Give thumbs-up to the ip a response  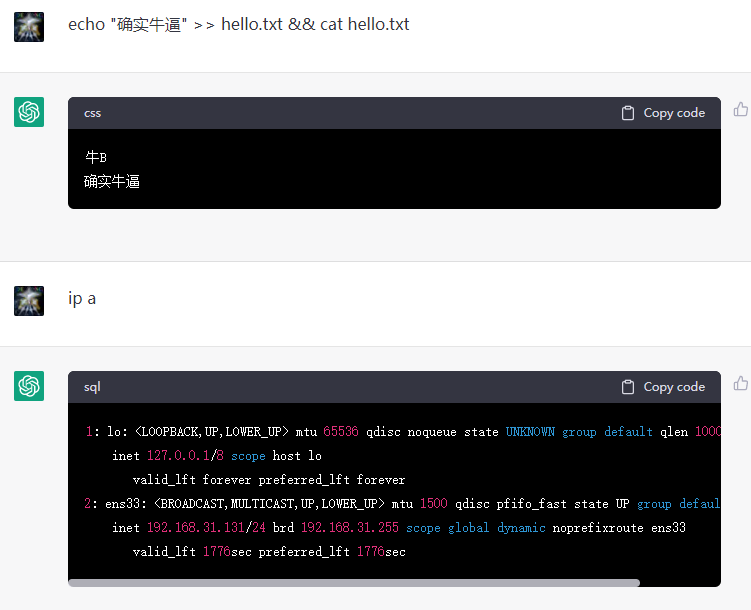click(740, 384)
